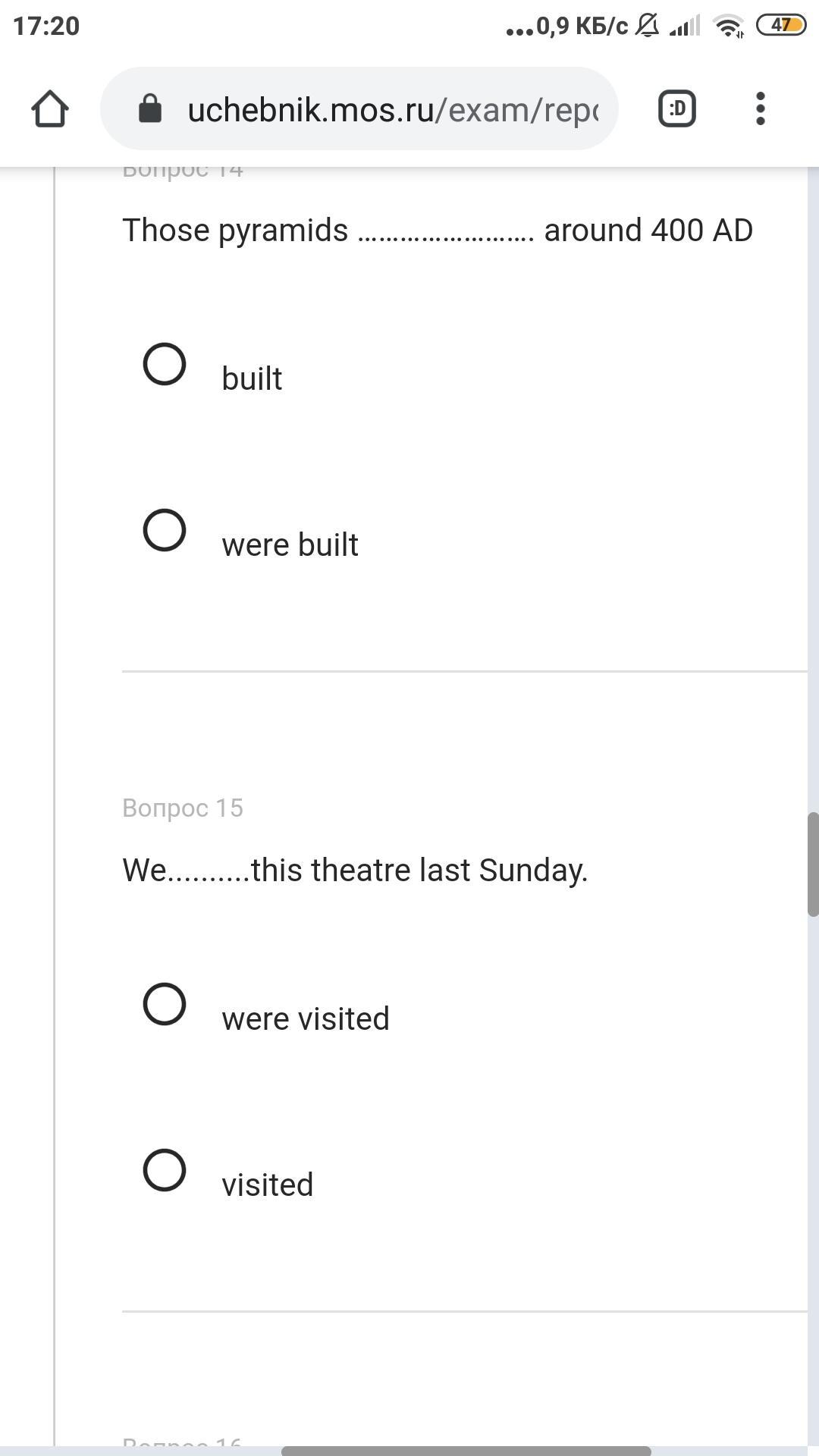Tap the cellular signal strength icon
The width and height of the screenshot is (819, 1456).
click(685, 27)
